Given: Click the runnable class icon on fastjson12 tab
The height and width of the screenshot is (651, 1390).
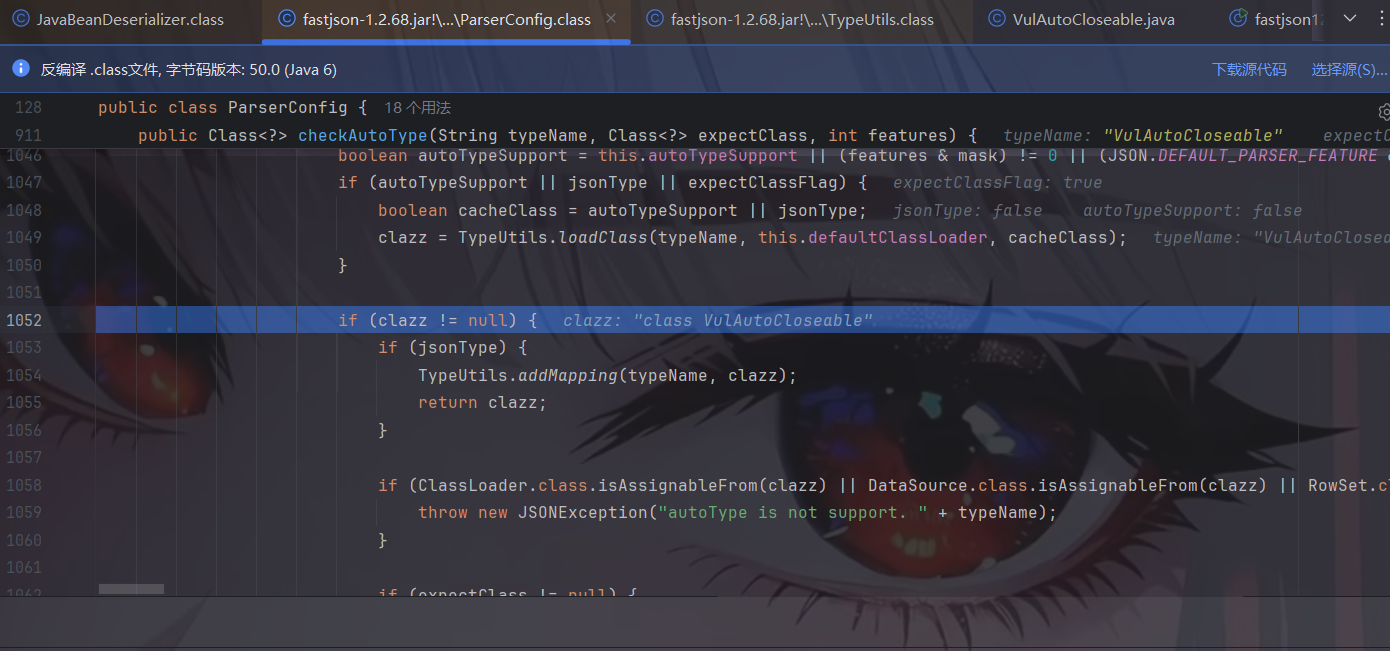Looking at the screenshot, I should click(1239, 19).
